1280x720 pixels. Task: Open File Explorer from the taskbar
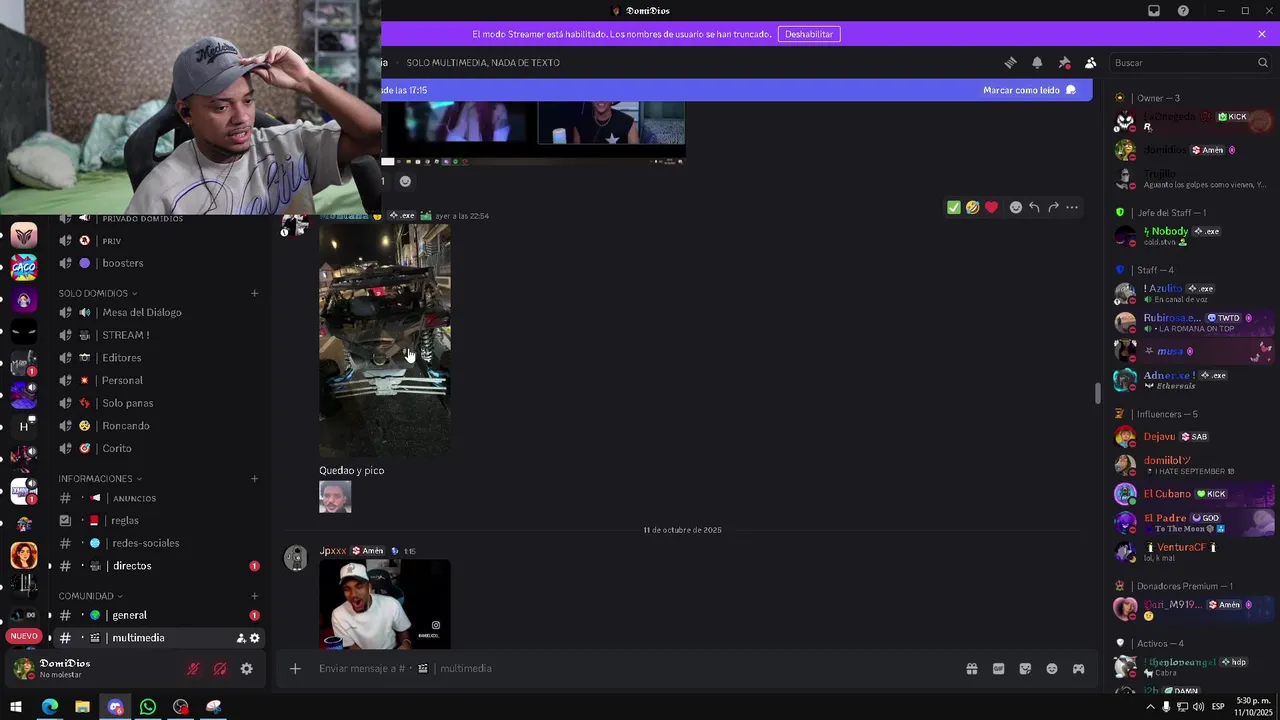[82, 707]
